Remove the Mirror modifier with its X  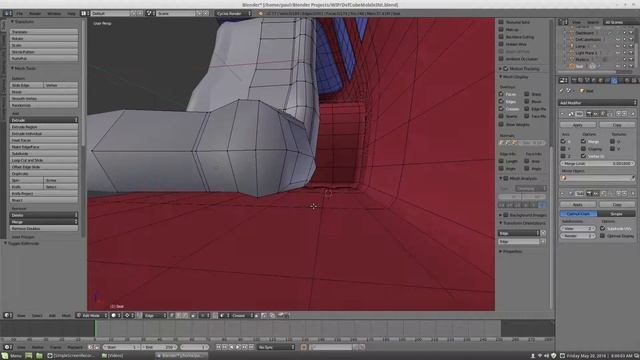coord(632,114)
